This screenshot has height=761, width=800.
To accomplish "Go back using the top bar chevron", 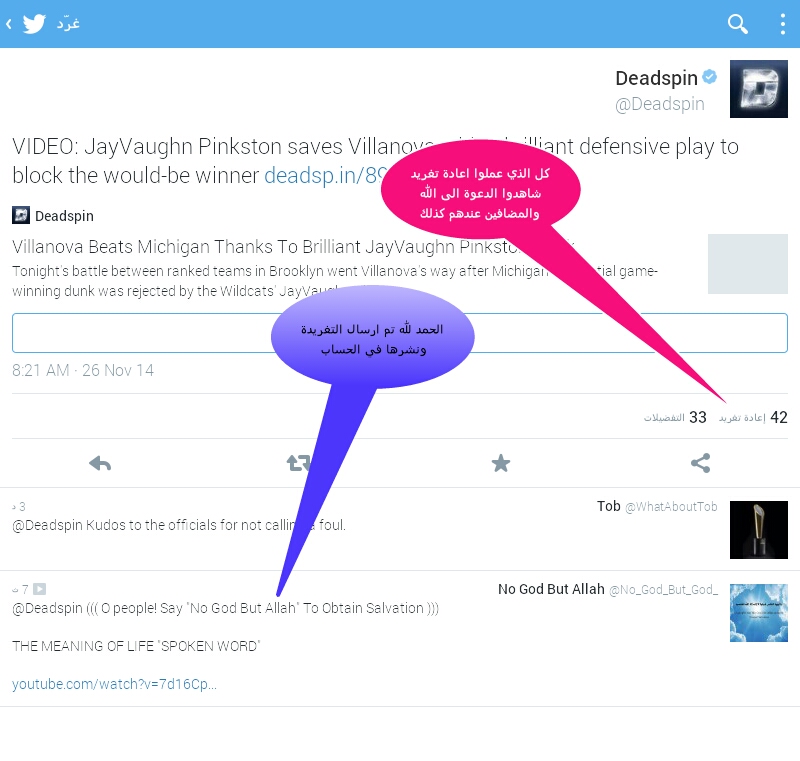I will pyautogui.click(x=8, y=24).
